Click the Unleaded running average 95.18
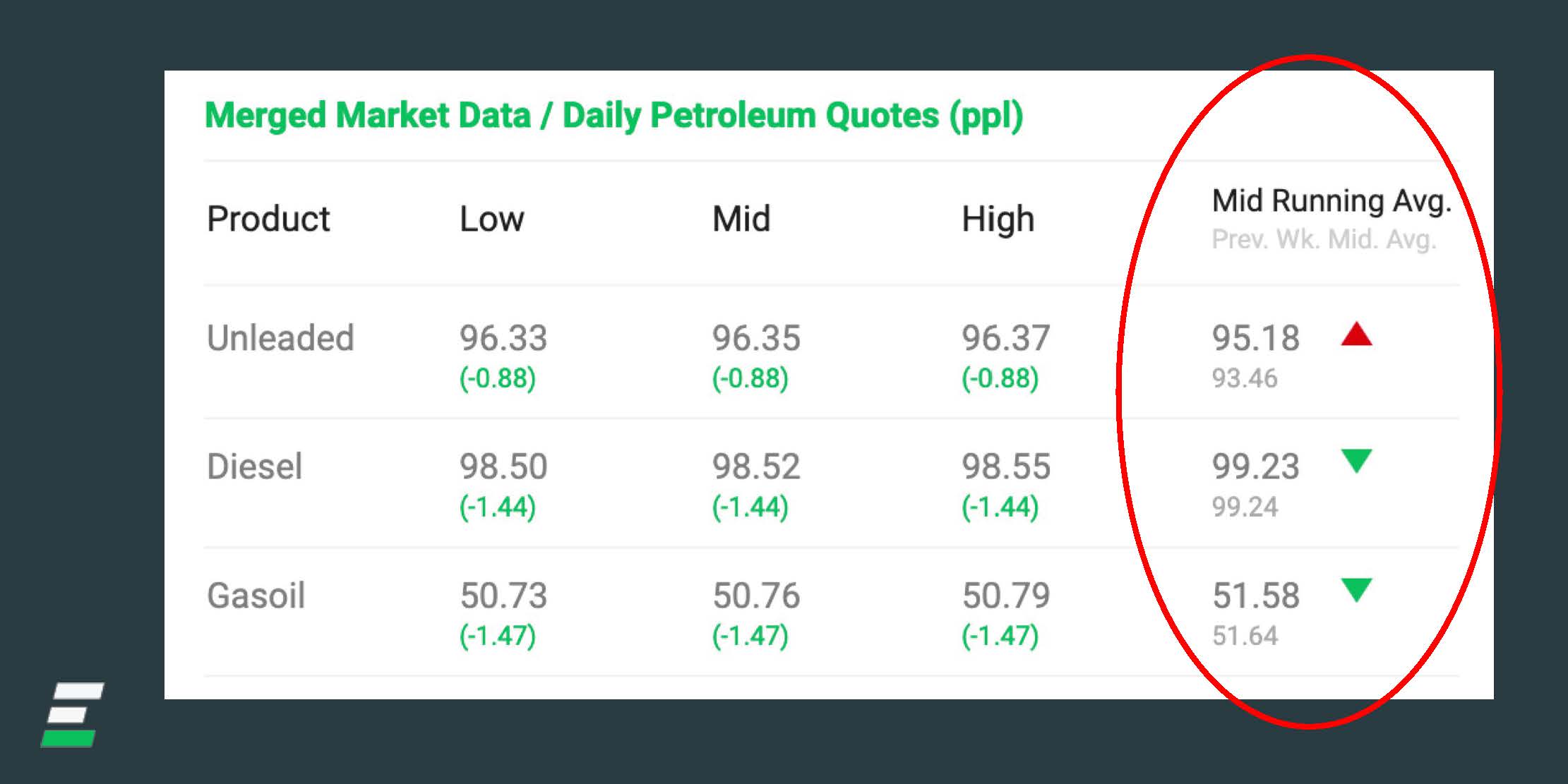This screenshot has width=1568, height=784. coord(1255,338)
